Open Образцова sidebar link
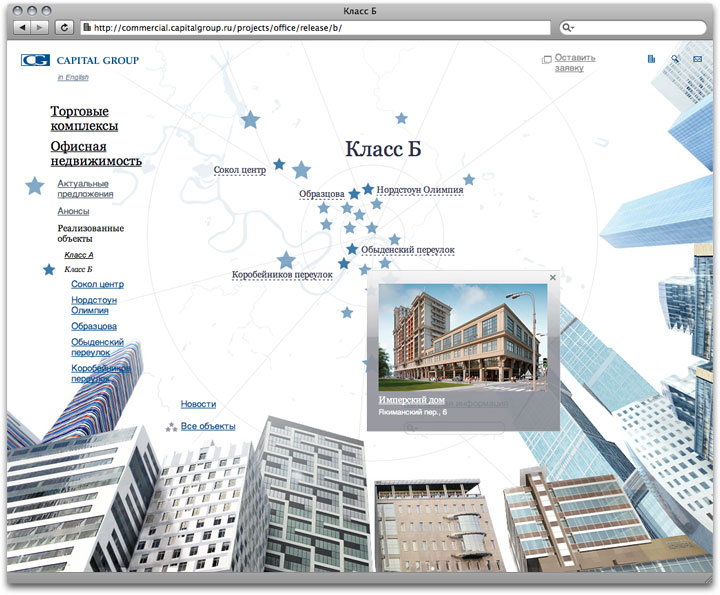This screenshot has height=595, width=720. coord(94,326)
